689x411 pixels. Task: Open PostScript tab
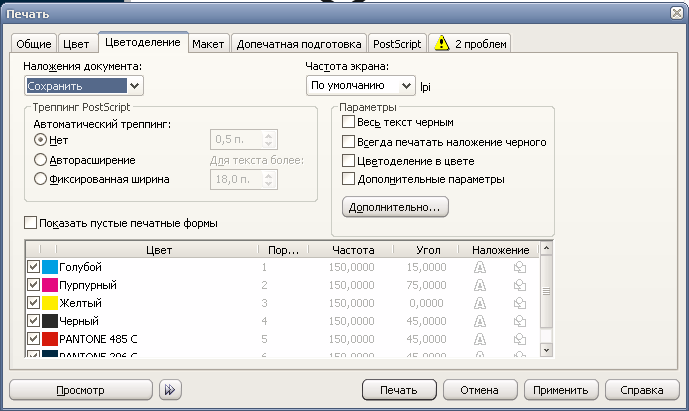click(397, 44)
